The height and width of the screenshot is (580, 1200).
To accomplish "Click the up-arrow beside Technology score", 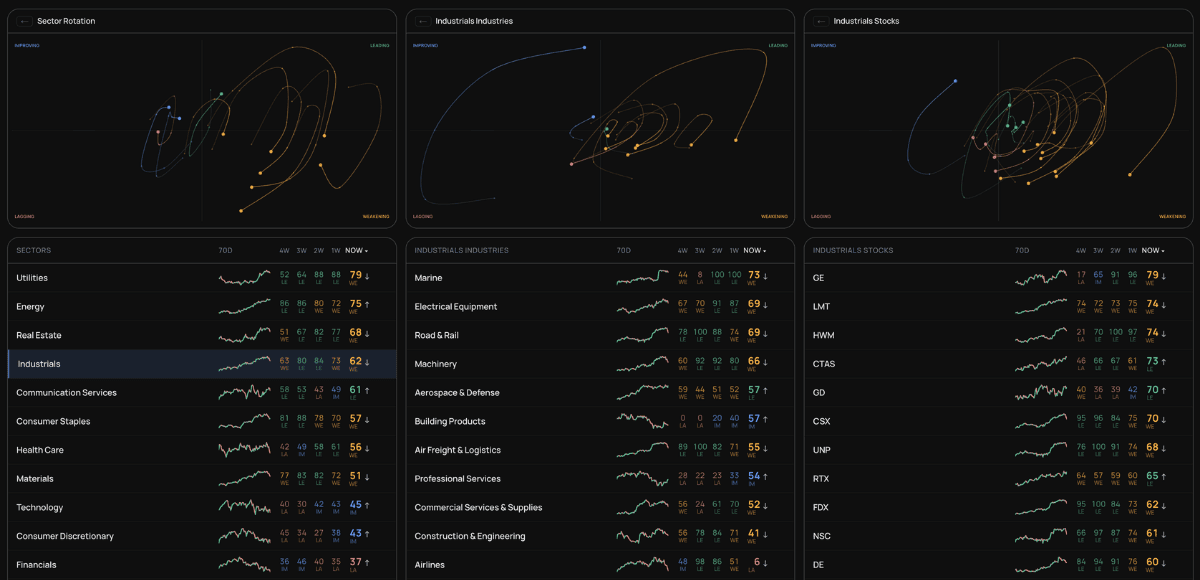I will click(x=368, y=507).
